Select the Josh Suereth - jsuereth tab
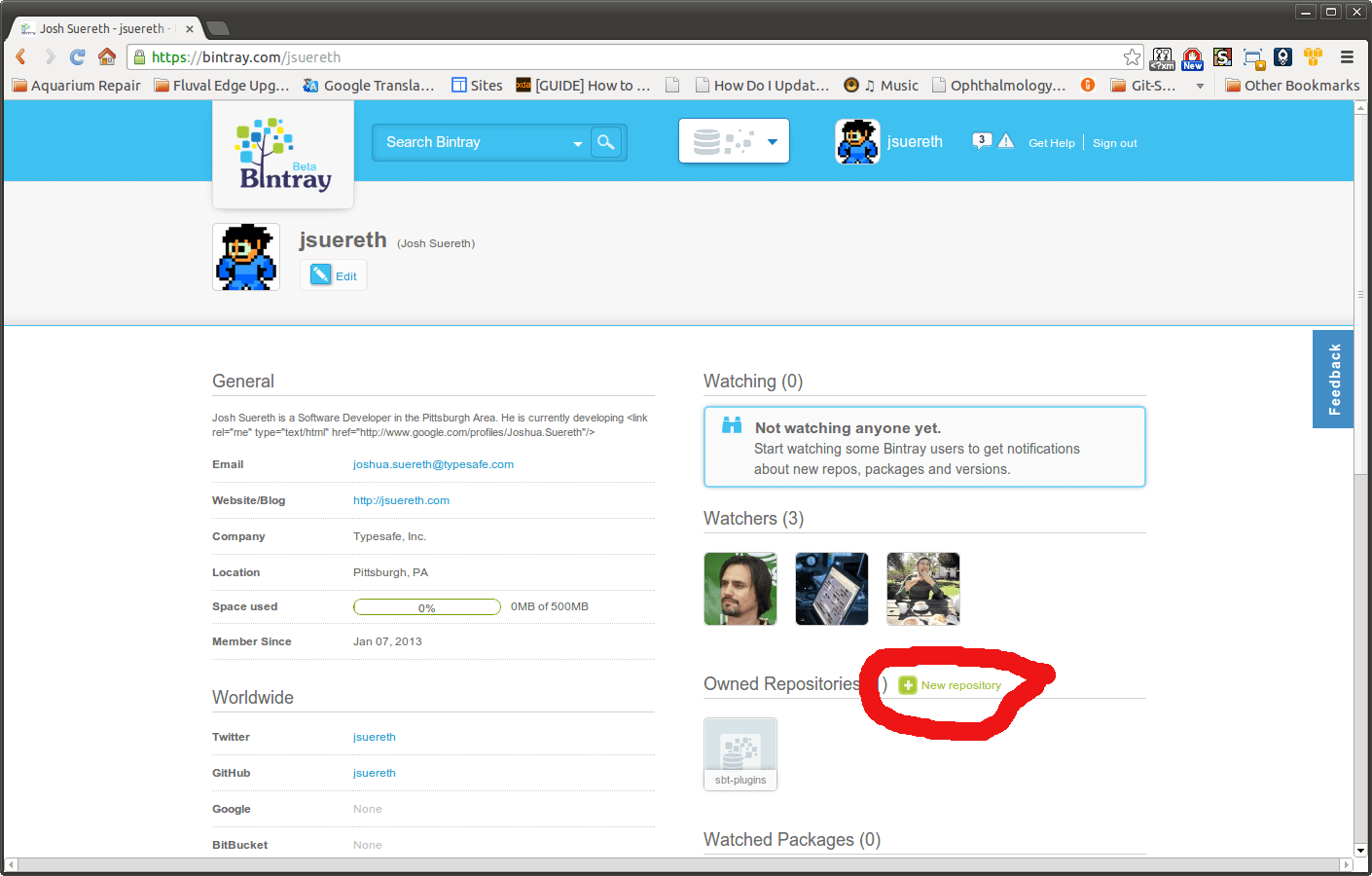This screenshot has height=876, width=1372. [x=105, y=29]
